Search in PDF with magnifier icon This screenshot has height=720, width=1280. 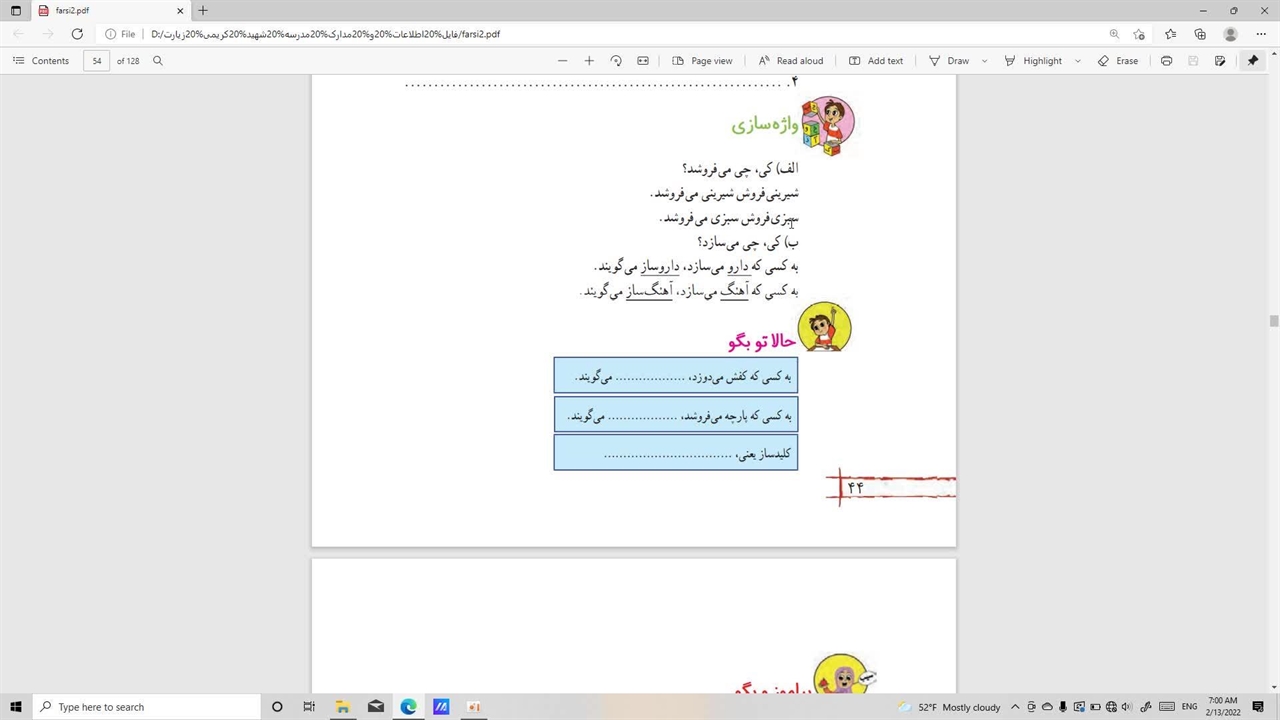pyautogui.click(x=158, y=61)
